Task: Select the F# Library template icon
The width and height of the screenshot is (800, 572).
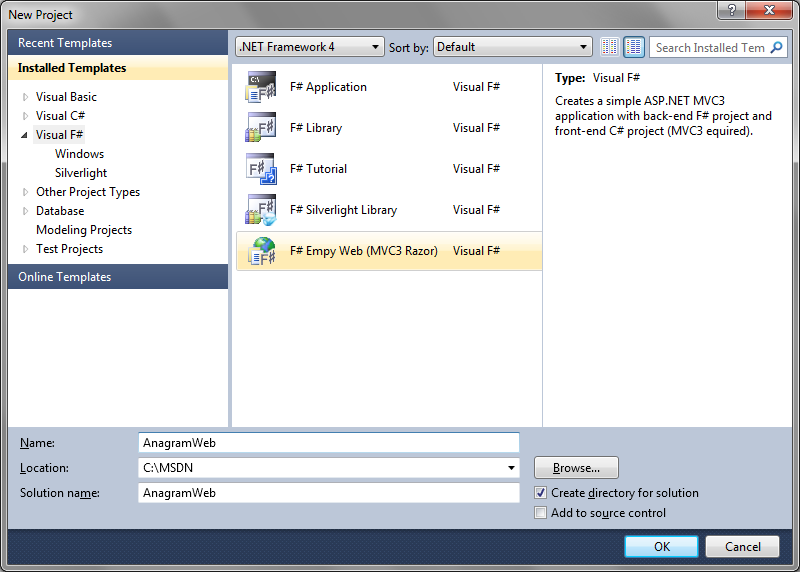Action: 261,128
